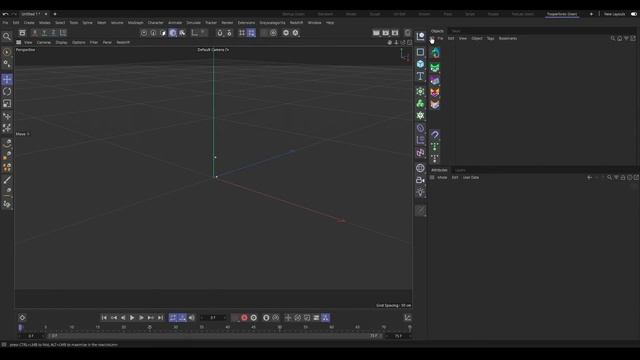Select the Rotate tool in left toolbar
The width and height of the screenshot is (640, 360).
click(x=7, y=91)
